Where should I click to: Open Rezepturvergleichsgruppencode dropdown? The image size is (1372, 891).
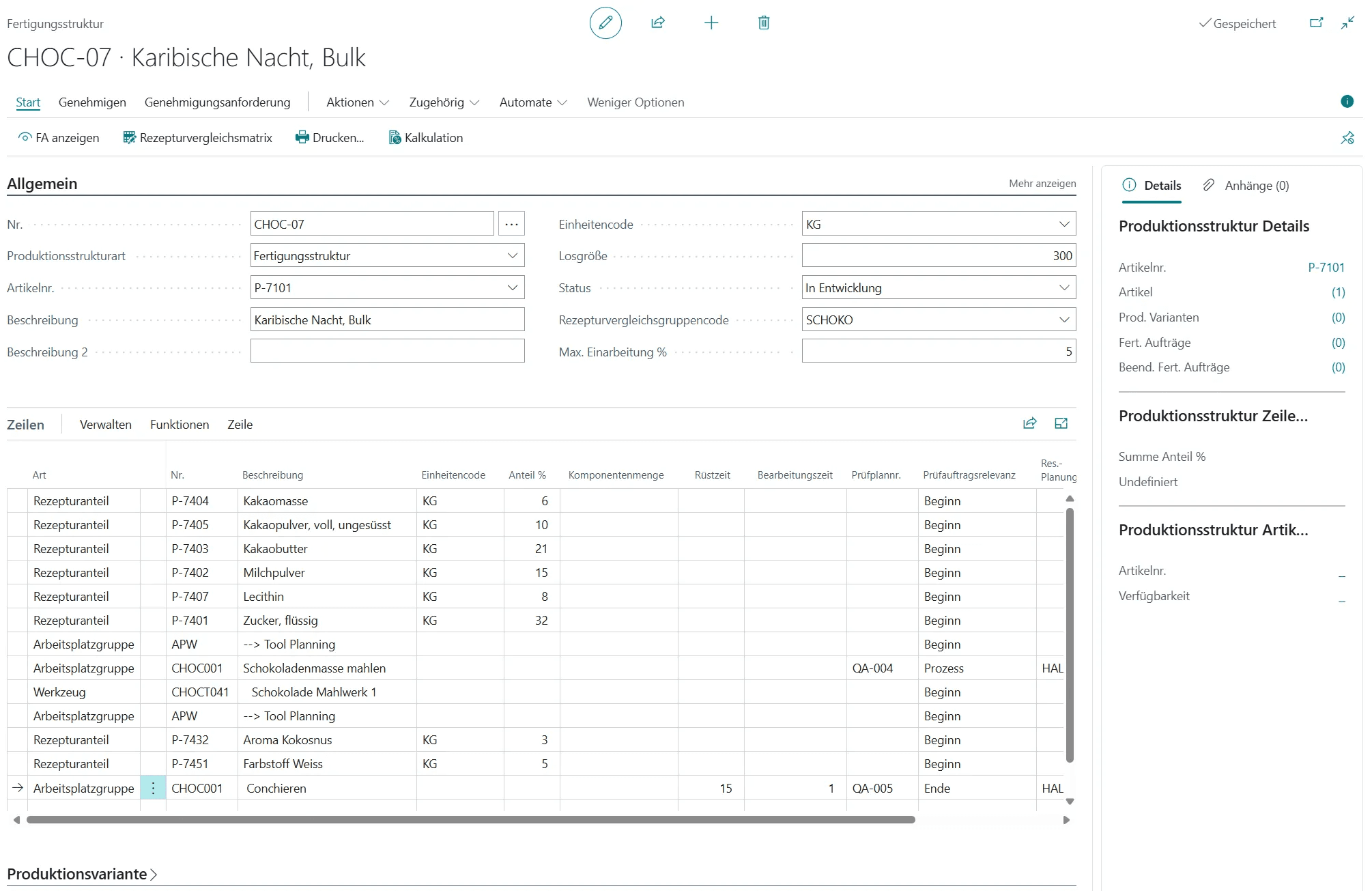pyautogui.click(x=1064, y=320)
